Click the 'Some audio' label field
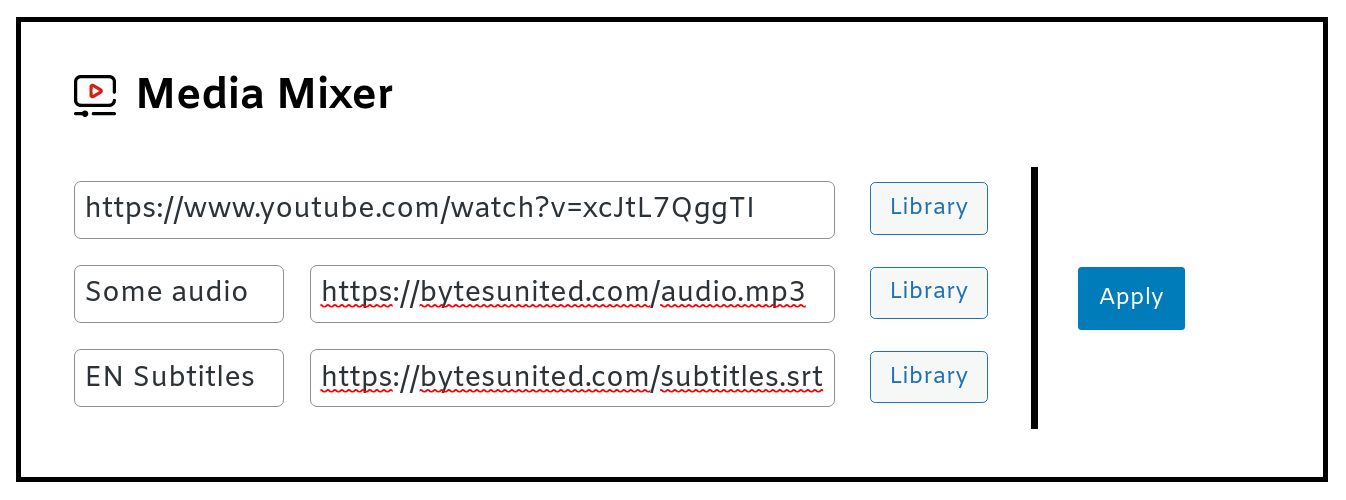The height and width of the screenshot is (500, 1346). click(x=178, y=293)
